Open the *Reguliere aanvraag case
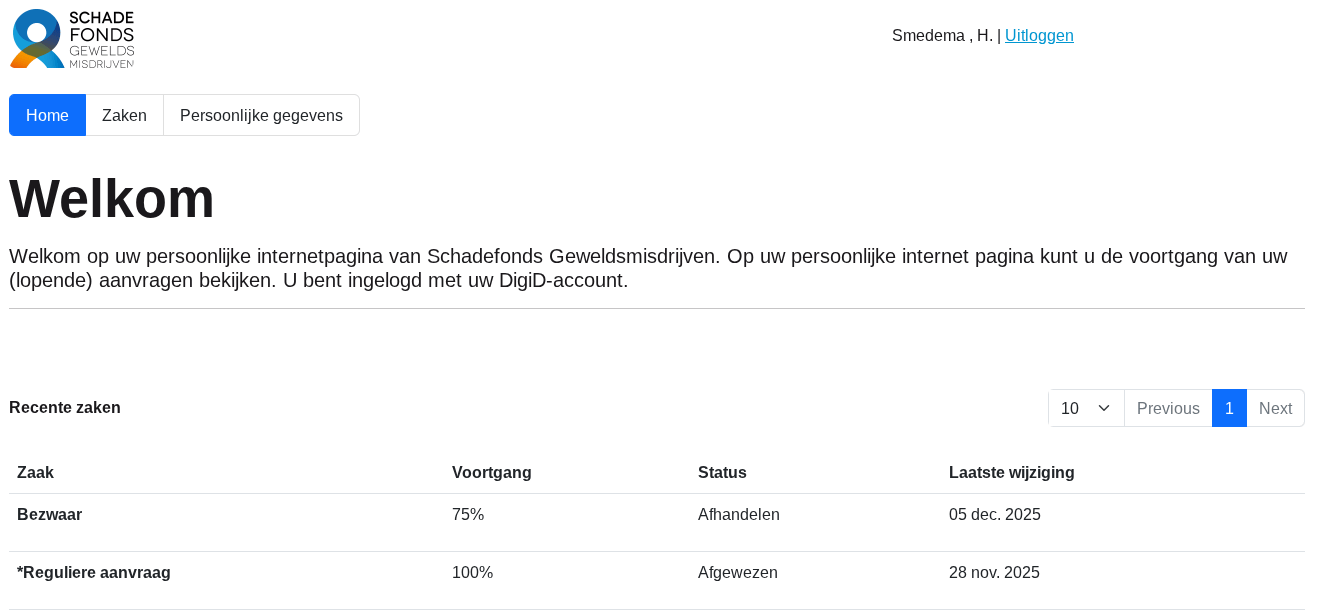 click(94, 573)
